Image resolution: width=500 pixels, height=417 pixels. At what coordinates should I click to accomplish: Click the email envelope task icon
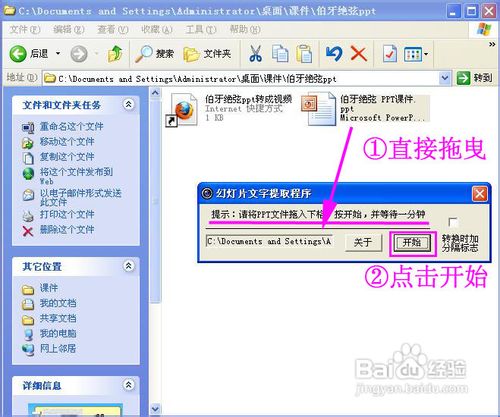28,195
